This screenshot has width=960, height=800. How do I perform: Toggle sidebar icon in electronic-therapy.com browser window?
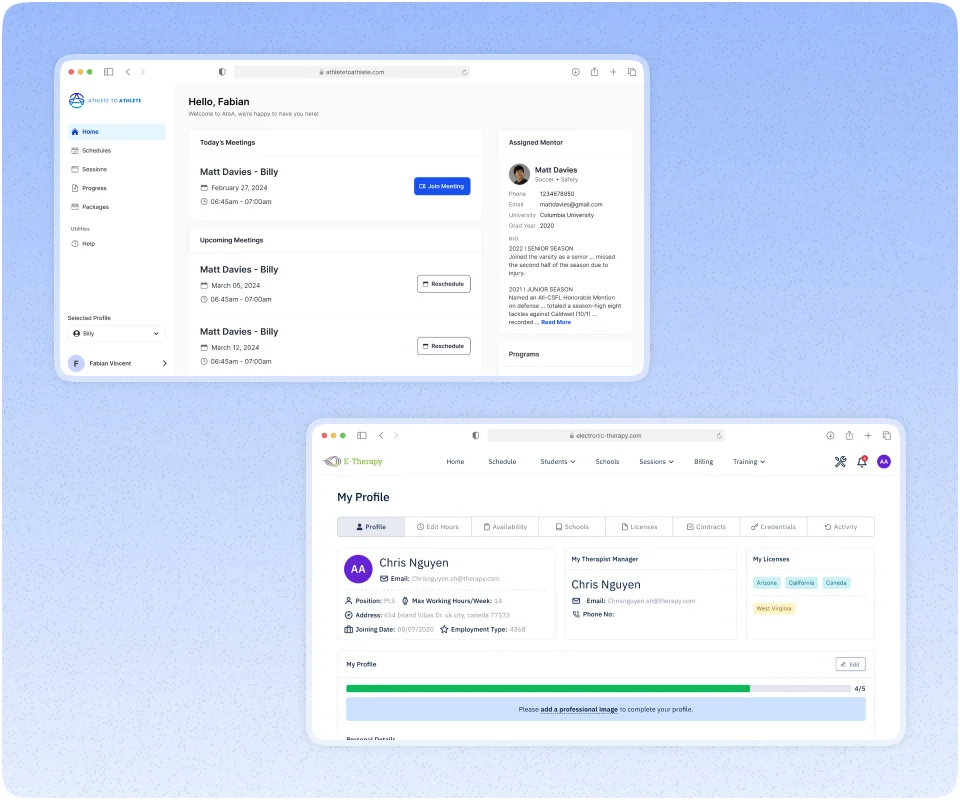pyautogui.click(x=362, y=436)
